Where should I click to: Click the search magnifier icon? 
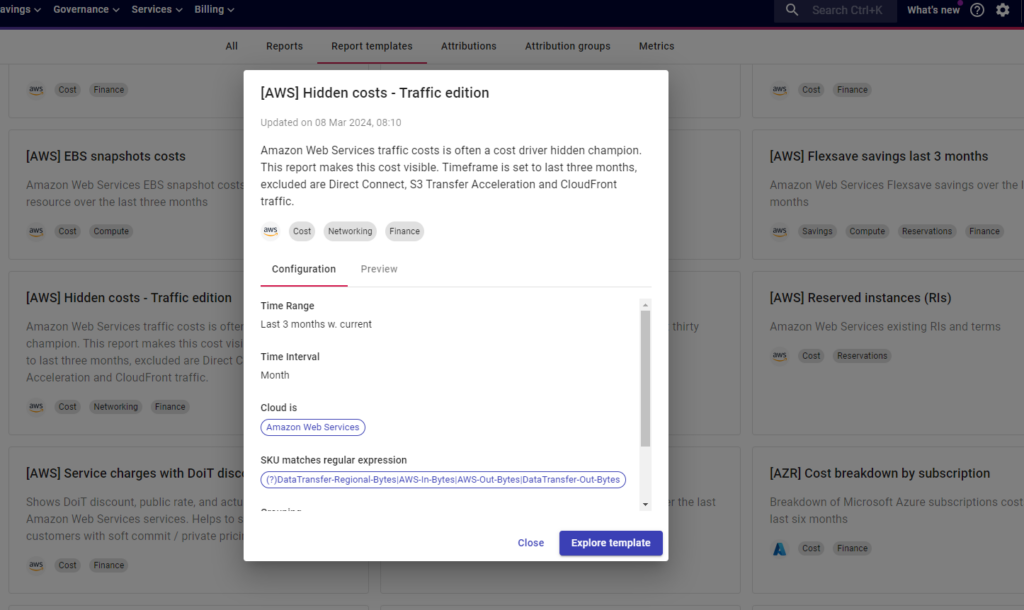tap(792, 10)
